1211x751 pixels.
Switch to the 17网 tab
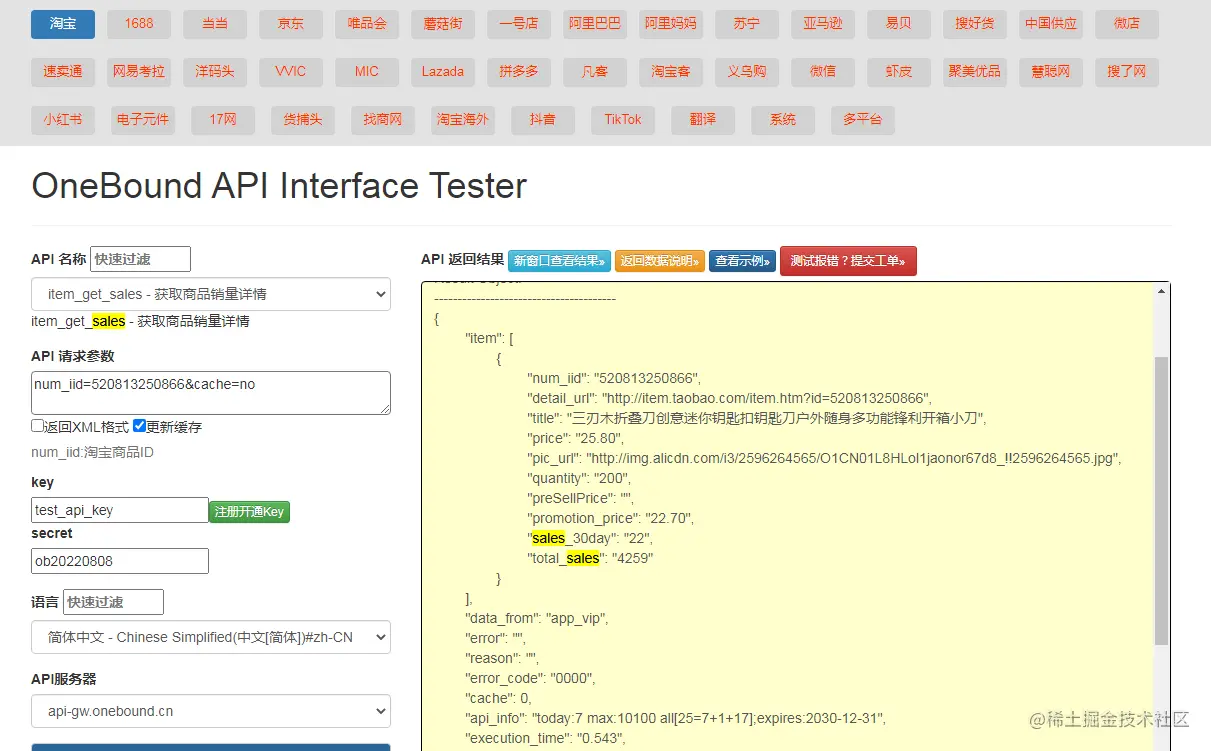[223, 120]
